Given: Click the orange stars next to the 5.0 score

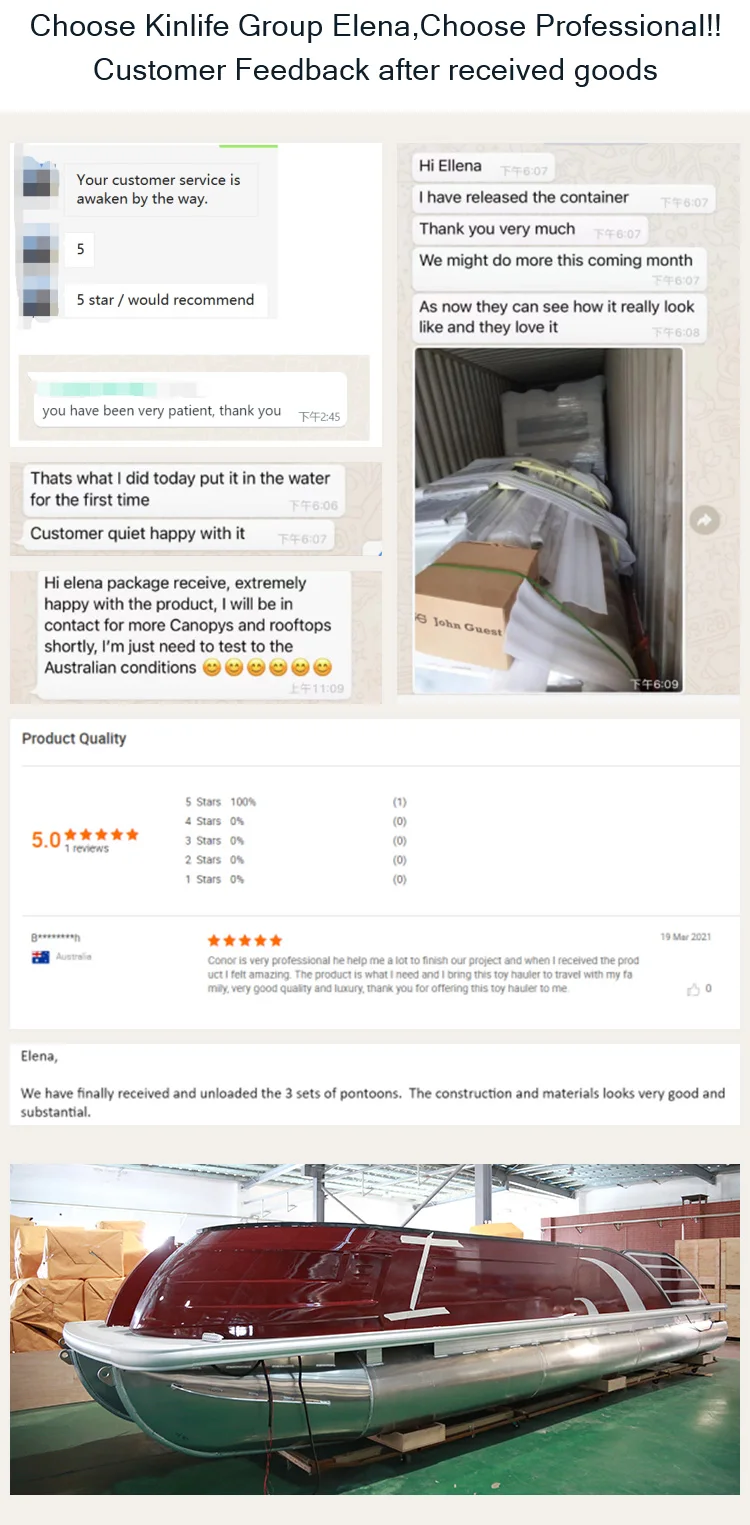Looking at the screenshot, I should (x=102, y=834).
